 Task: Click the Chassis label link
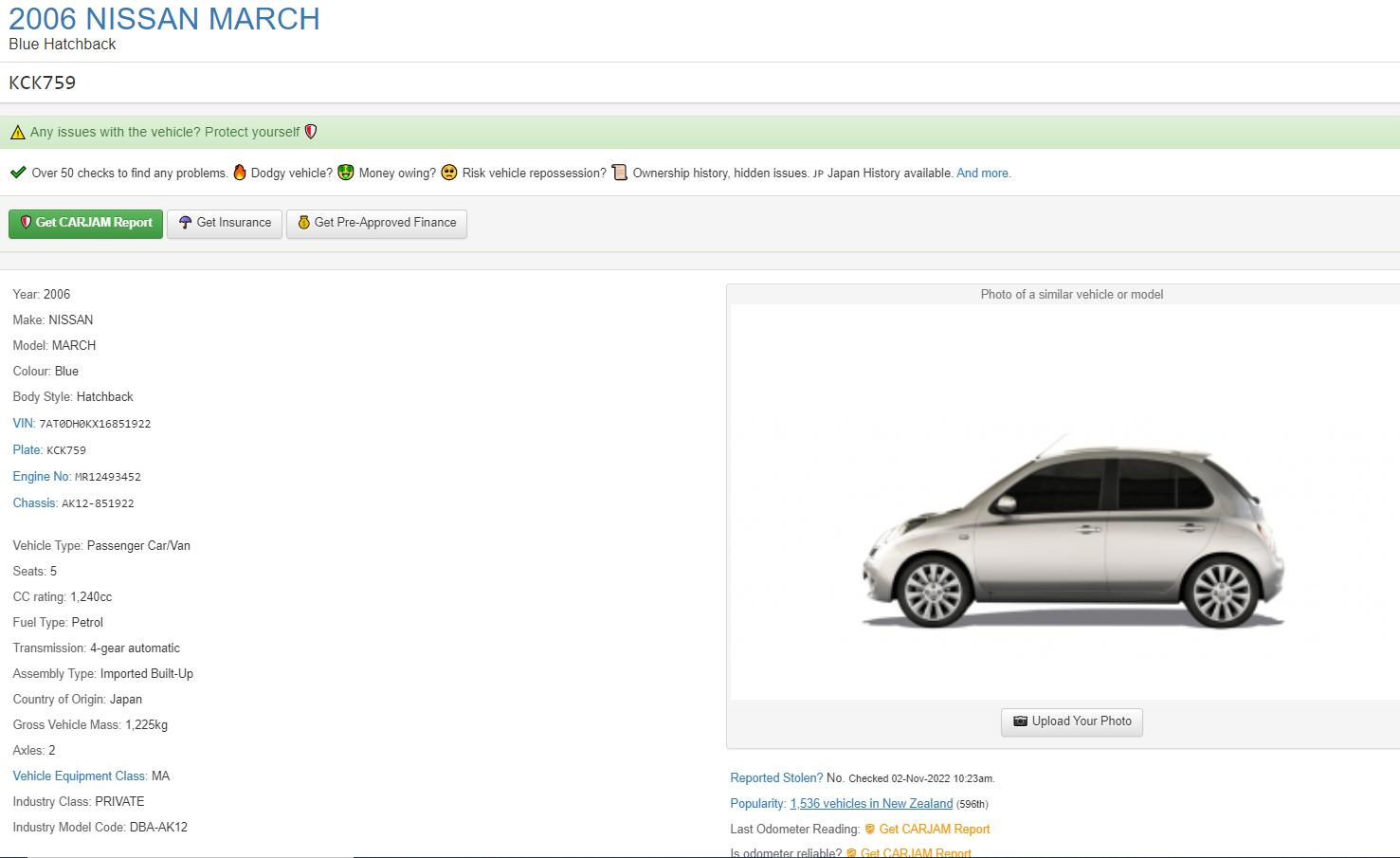(x=35, y=503)
